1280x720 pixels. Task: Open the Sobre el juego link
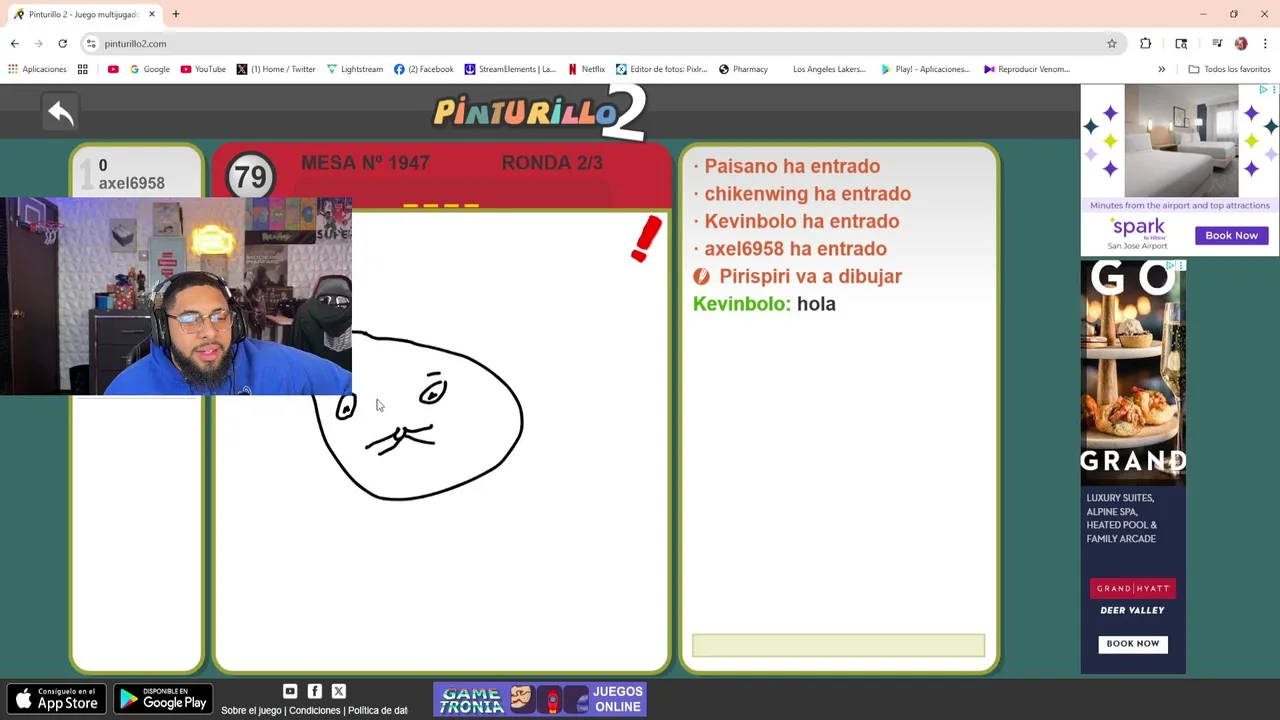pos(251,710)
